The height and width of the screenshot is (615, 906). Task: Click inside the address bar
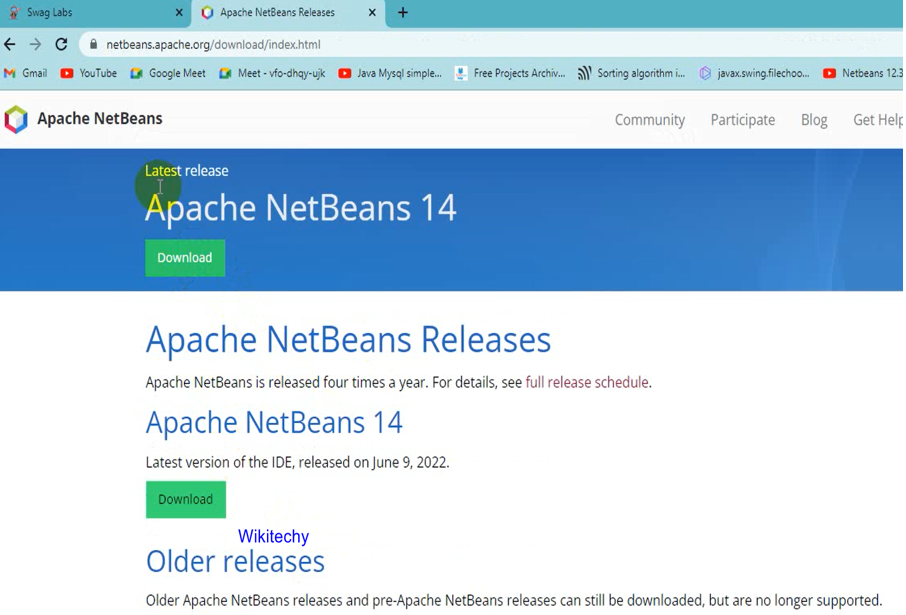(250, 44)
